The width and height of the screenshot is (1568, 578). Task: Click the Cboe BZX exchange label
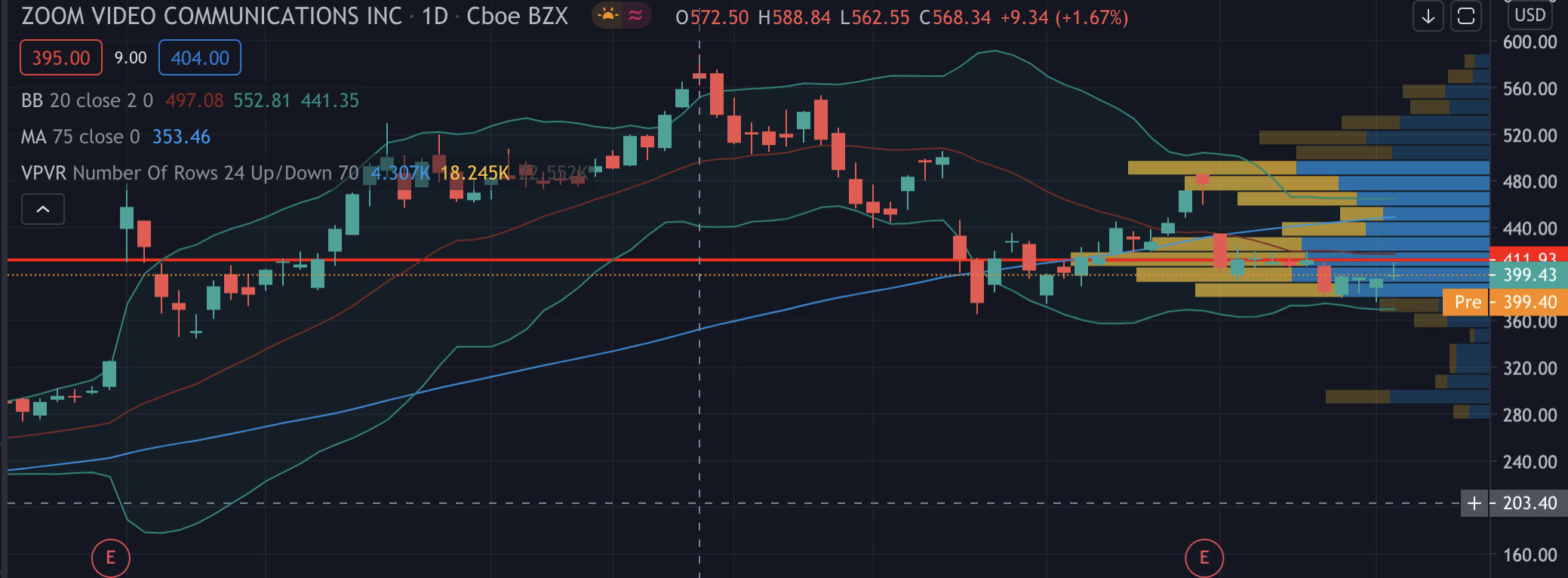click(517, 16)
